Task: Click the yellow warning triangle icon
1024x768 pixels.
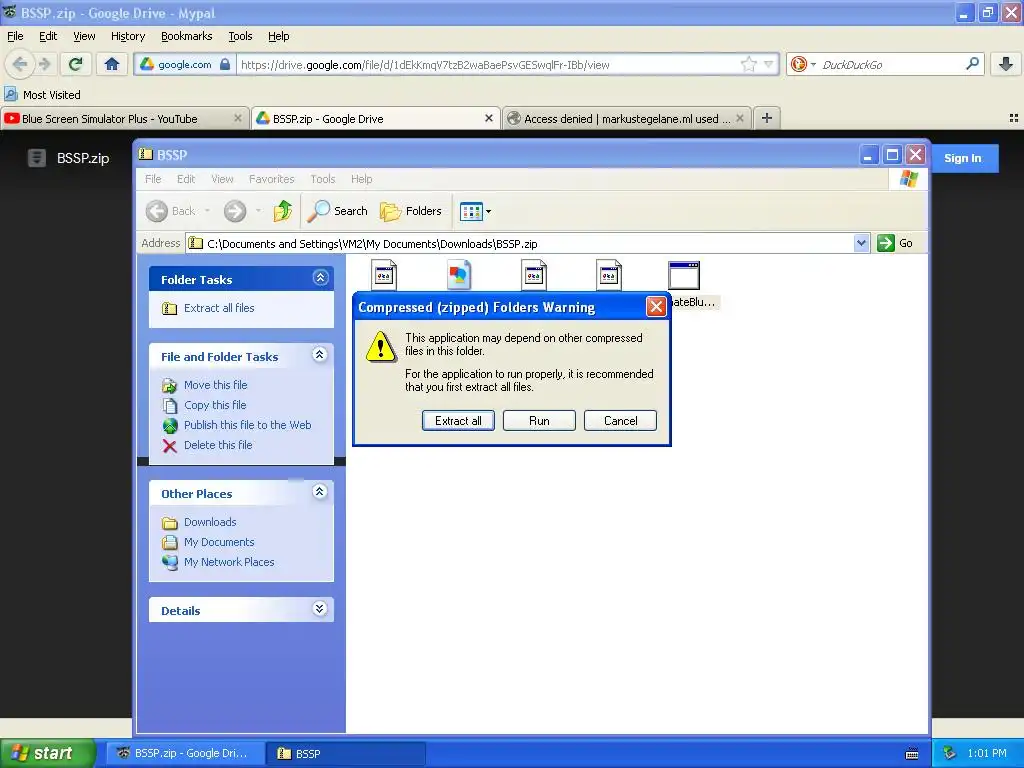Action: 380,345
